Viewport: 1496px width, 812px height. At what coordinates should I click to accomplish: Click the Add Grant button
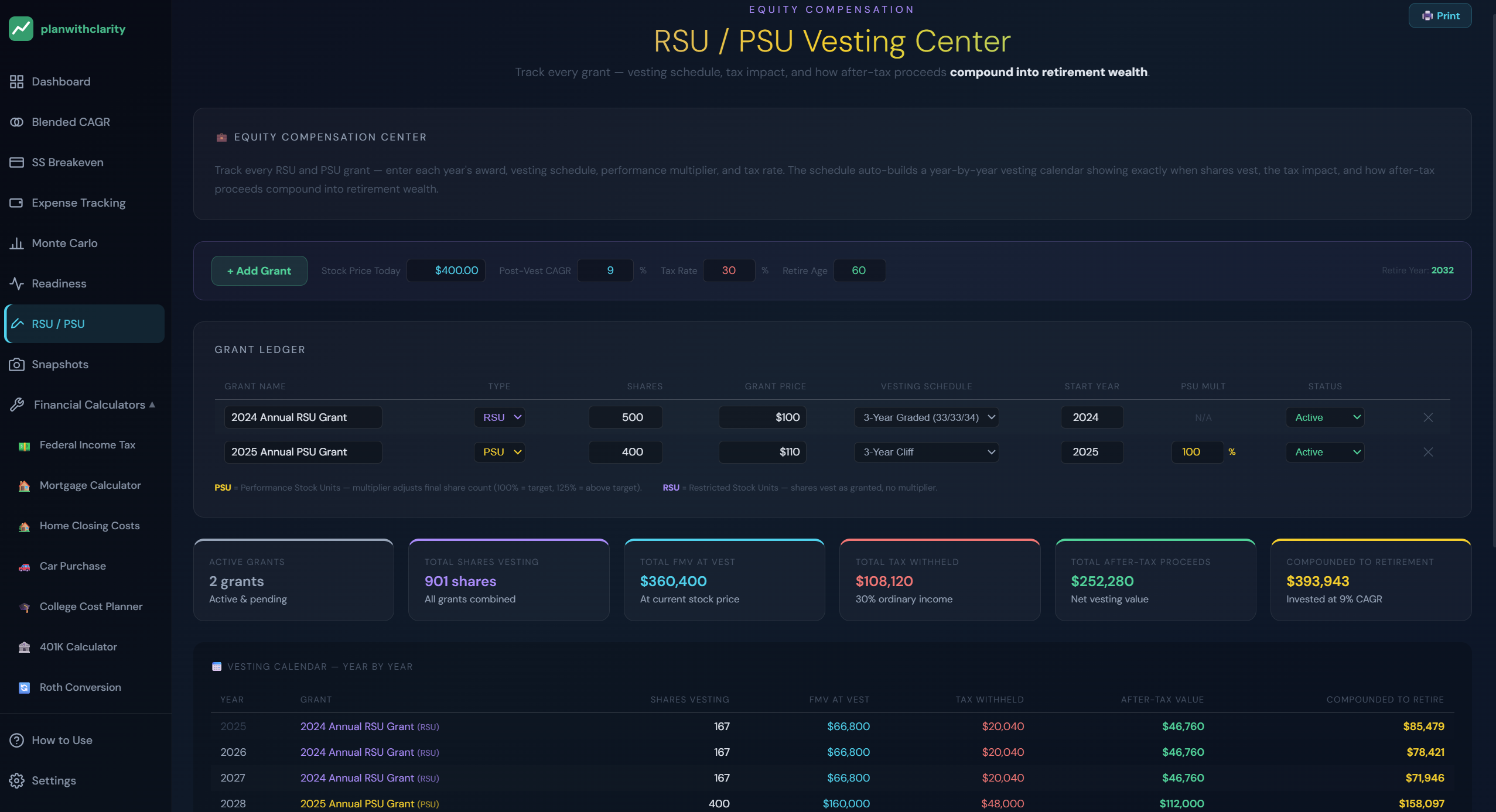point(259,270)
